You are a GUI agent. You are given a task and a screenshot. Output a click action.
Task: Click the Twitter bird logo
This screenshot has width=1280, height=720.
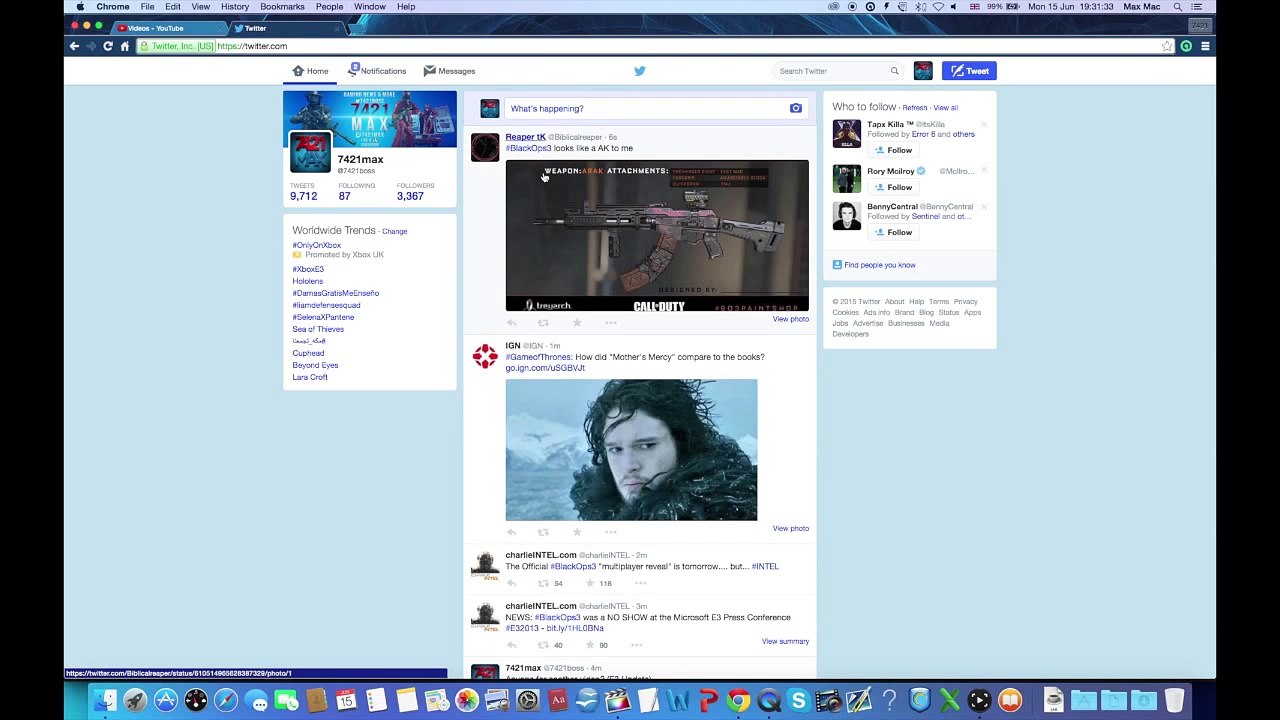coord(640,71)
